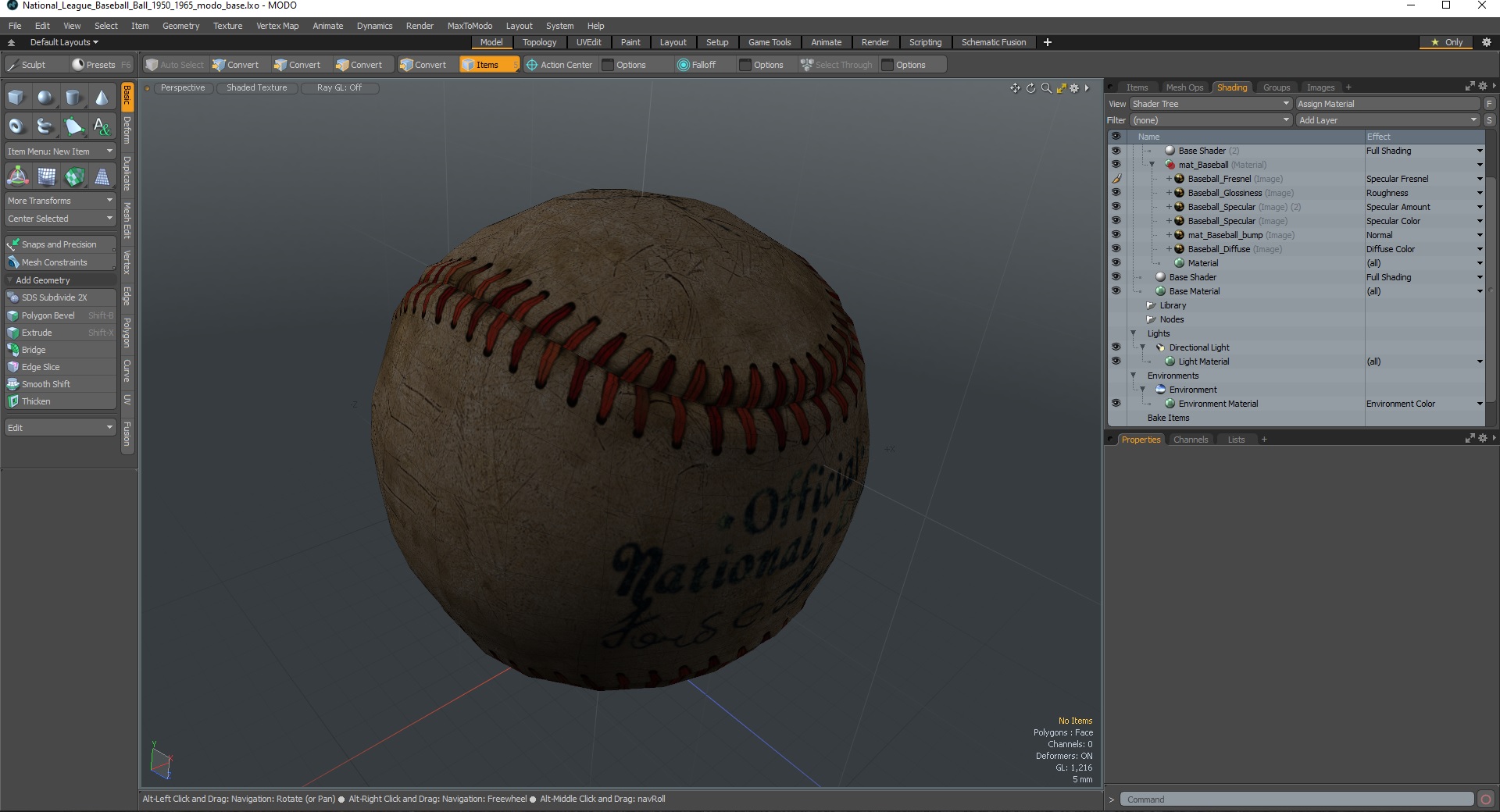Select the Text tool icon
The image size is (1500, 812).
(x=102, y=126)
